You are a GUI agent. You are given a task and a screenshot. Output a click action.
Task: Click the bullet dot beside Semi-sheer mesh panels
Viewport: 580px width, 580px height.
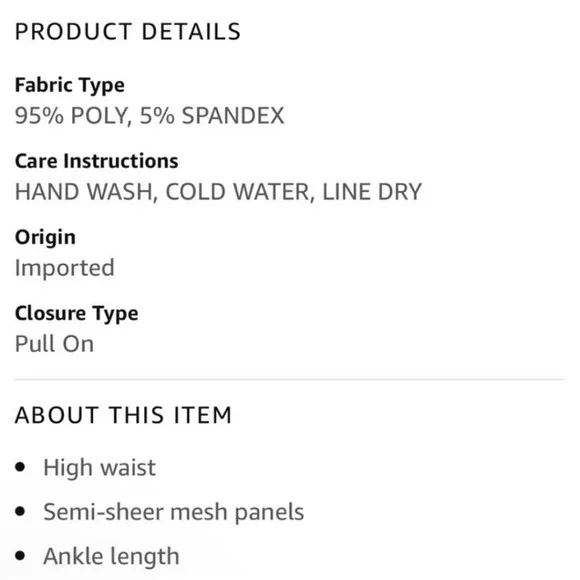pyautogui.click(x=20, y=512)
